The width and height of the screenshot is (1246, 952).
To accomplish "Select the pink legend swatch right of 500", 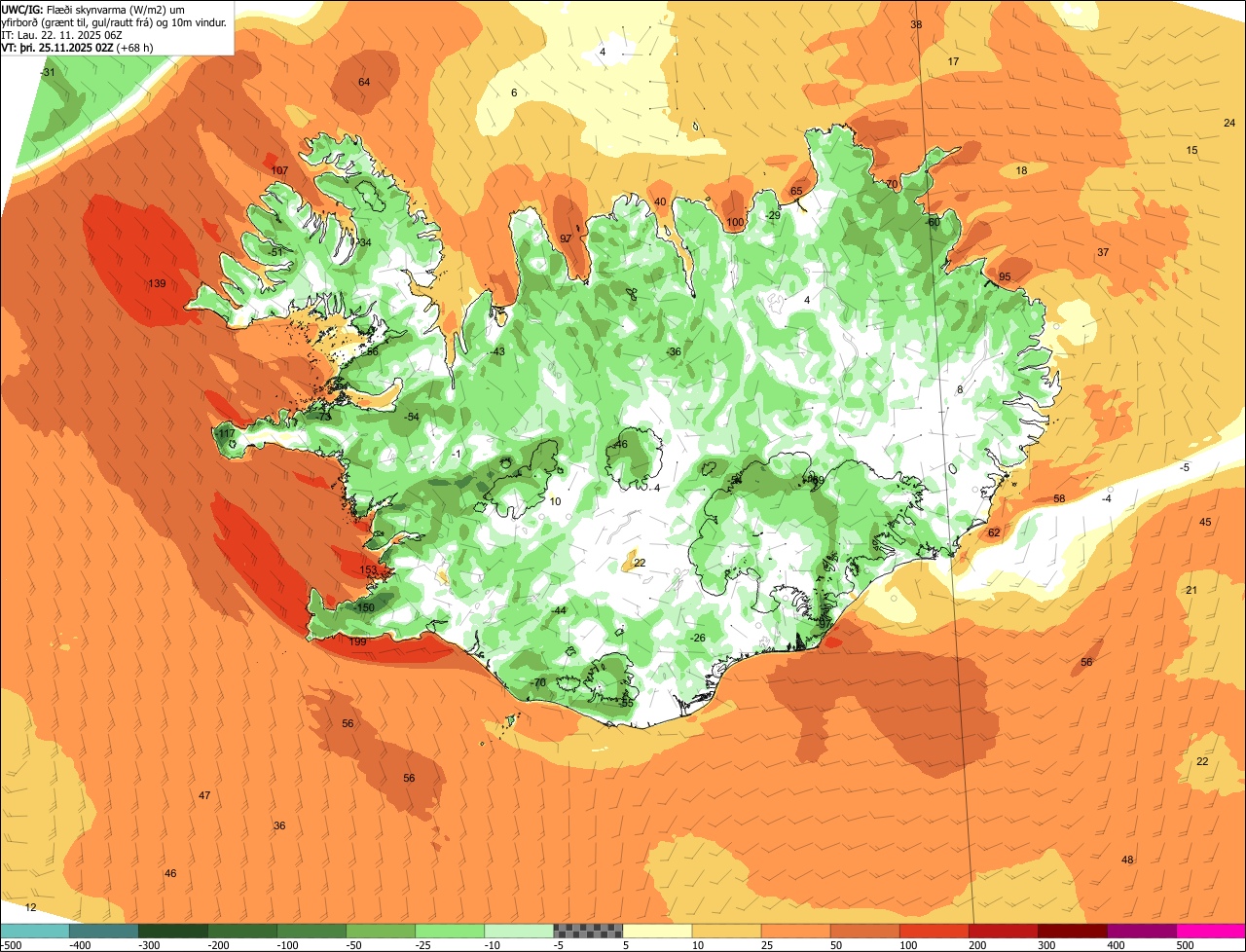I will (1211, 931).
